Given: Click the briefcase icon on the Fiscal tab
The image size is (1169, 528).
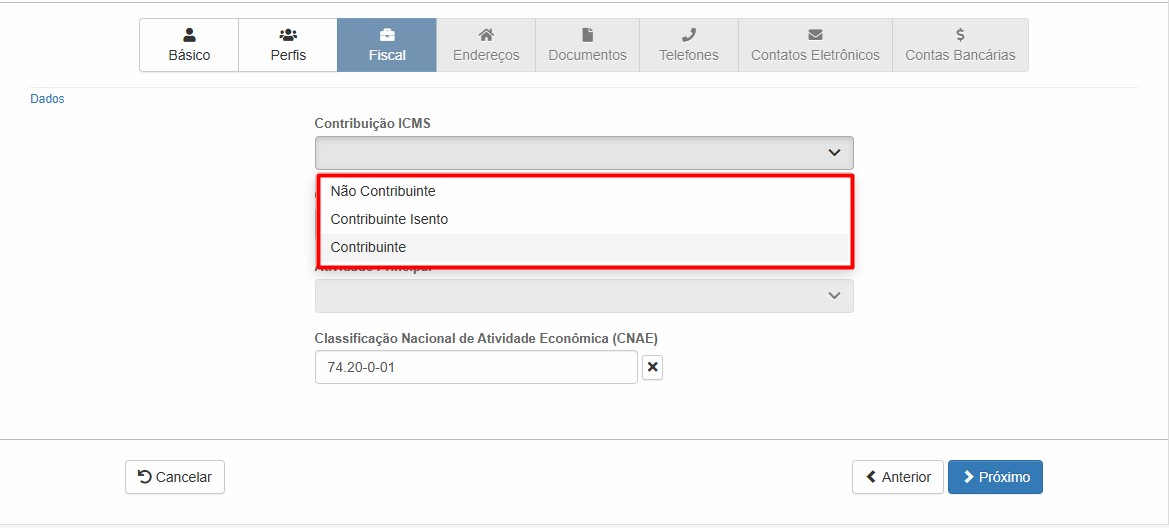Looking at the screenshot, I should tap(387, 35).
